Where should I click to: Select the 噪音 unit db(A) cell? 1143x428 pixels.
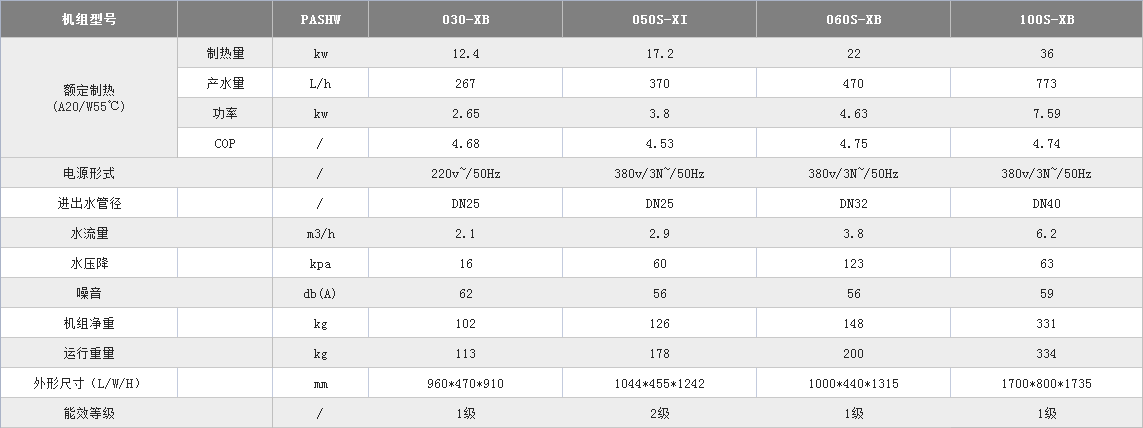[320, 293]
